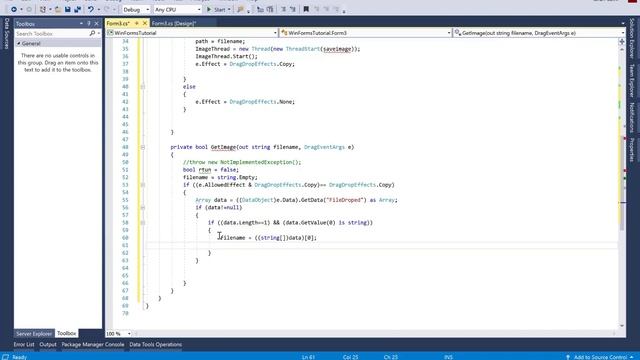Click Add to Source Control
The width and height of the screenshot is (640, 360).
[600, 357]
